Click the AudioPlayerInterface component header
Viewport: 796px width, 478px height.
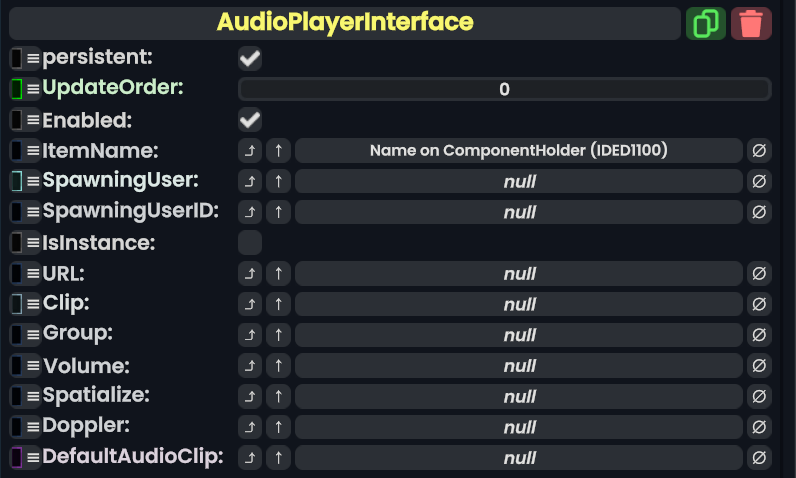345,23
